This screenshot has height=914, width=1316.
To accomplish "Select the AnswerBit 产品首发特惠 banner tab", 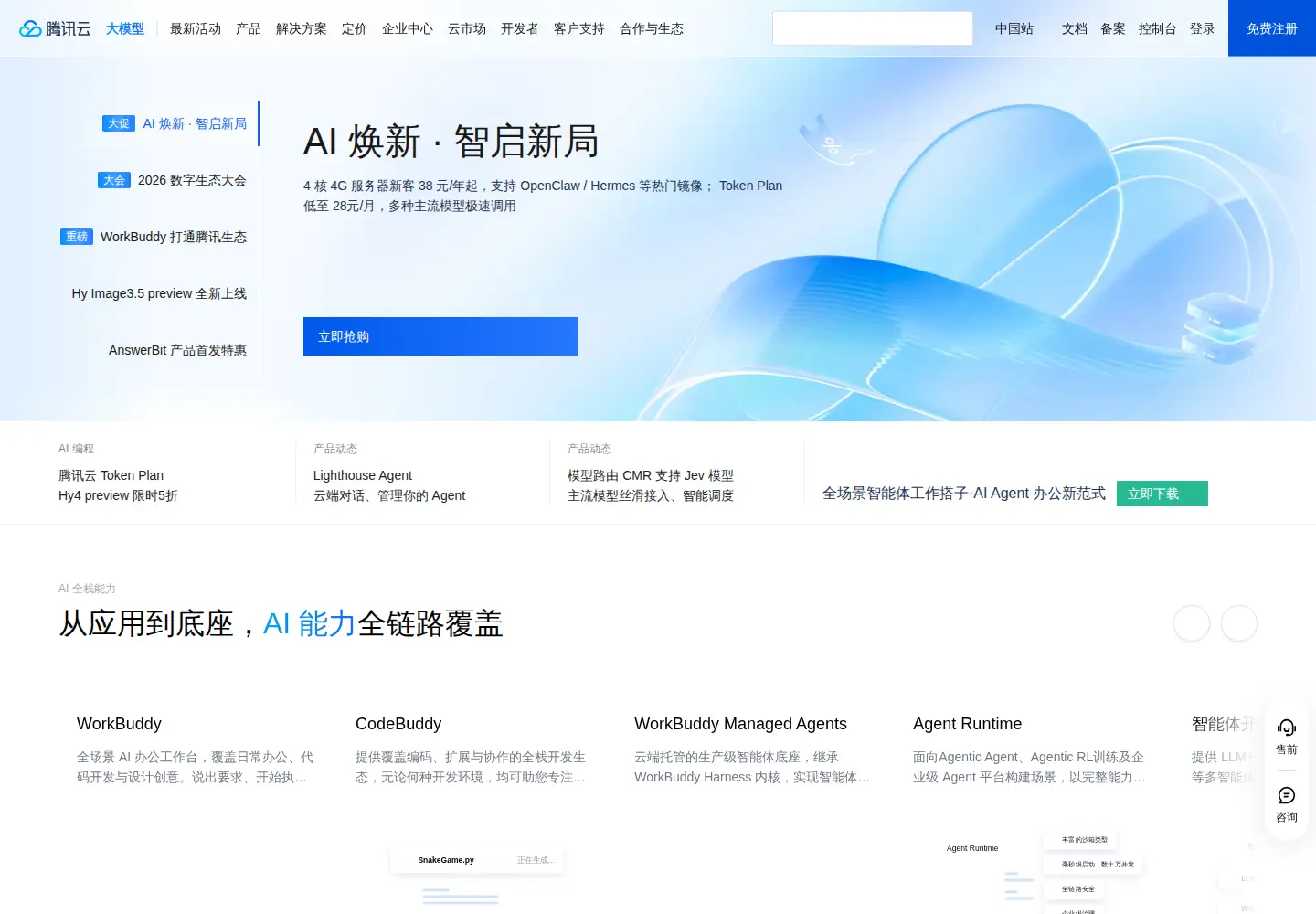I will point(177,350).
